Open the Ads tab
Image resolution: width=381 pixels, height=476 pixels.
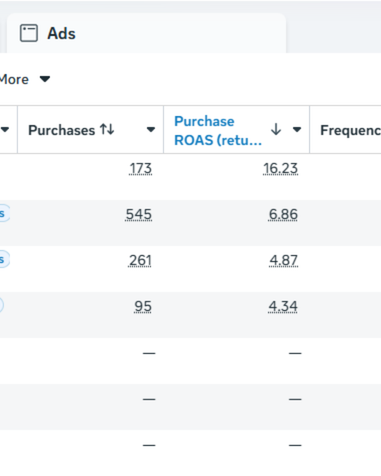[146, 33]
